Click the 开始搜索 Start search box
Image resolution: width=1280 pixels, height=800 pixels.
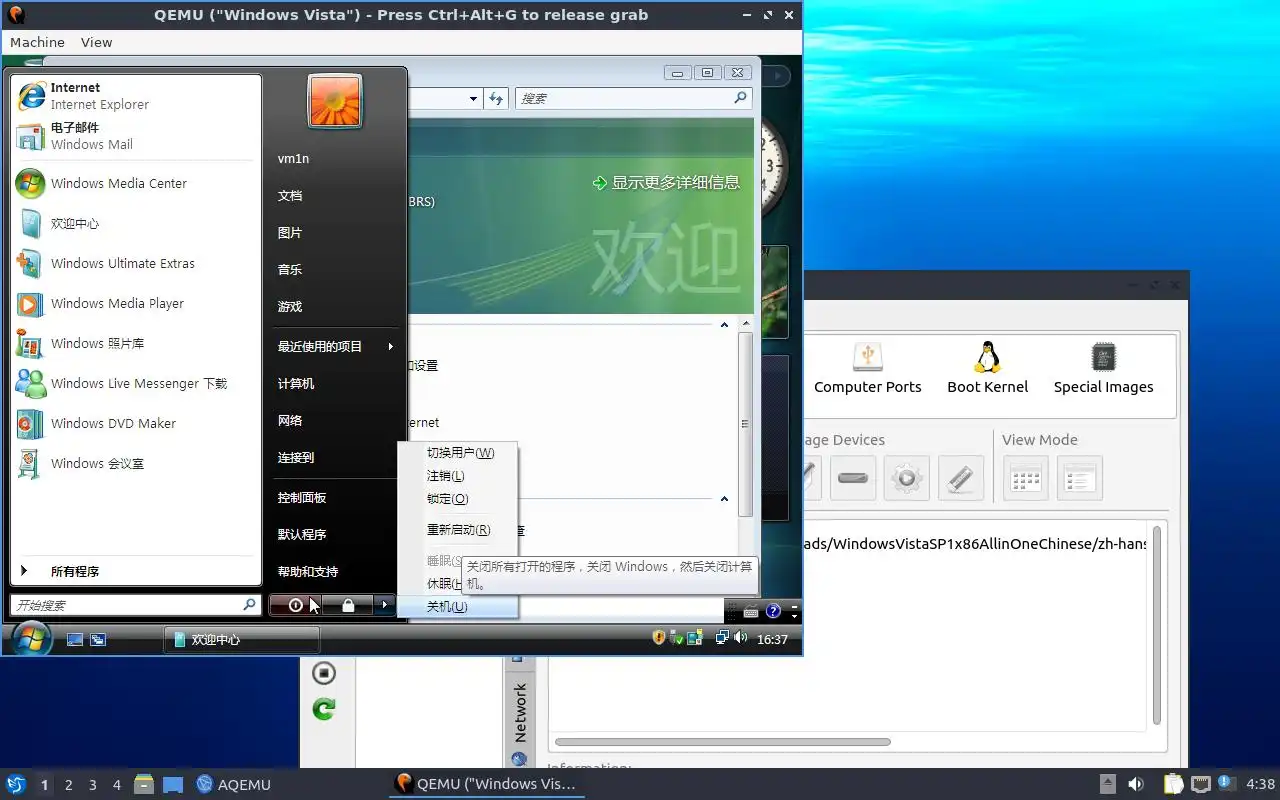point(136,605)
